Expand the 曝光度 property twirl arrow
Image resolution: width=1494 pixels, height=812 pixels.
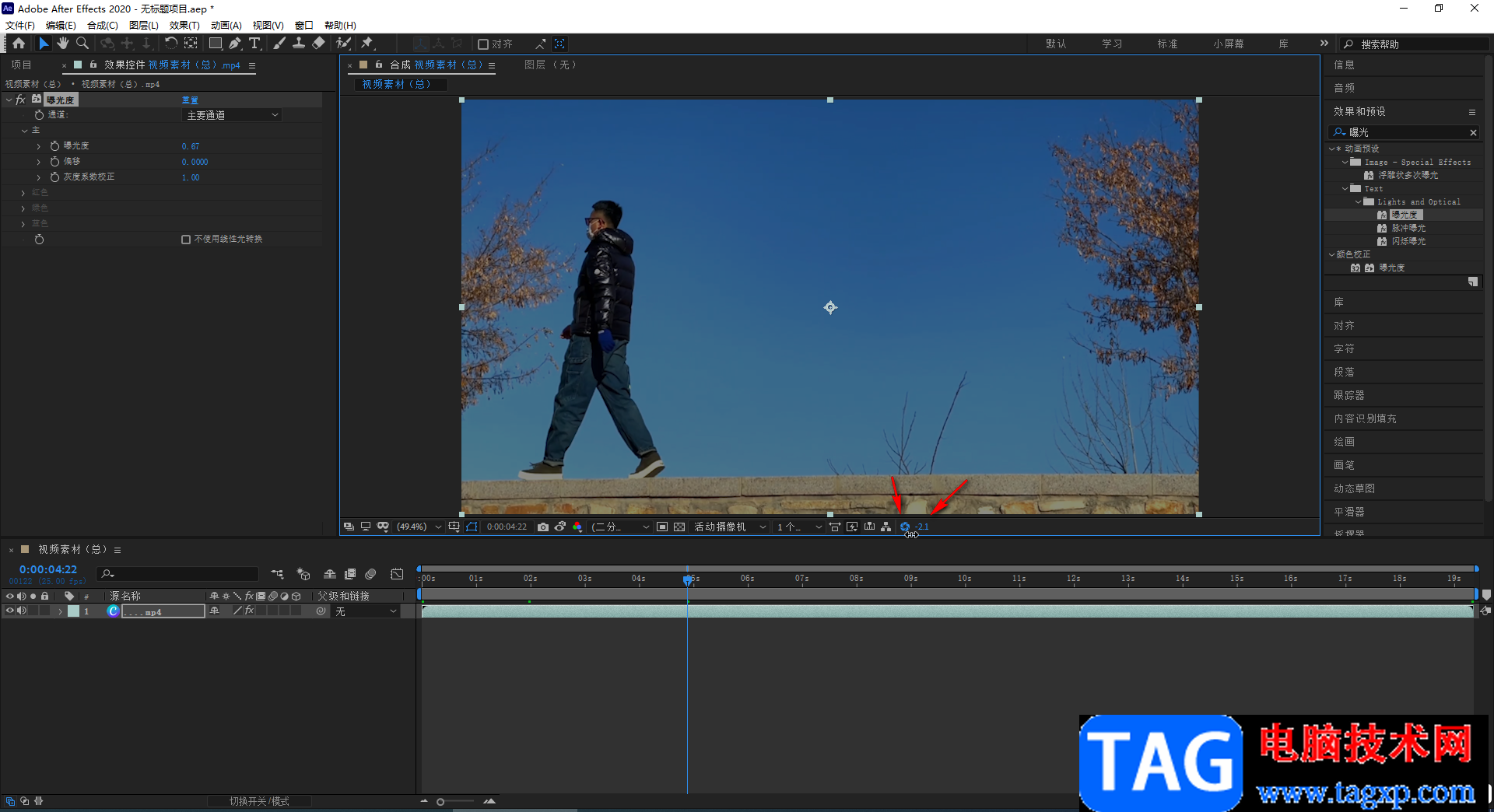click(x=38, y=146)
